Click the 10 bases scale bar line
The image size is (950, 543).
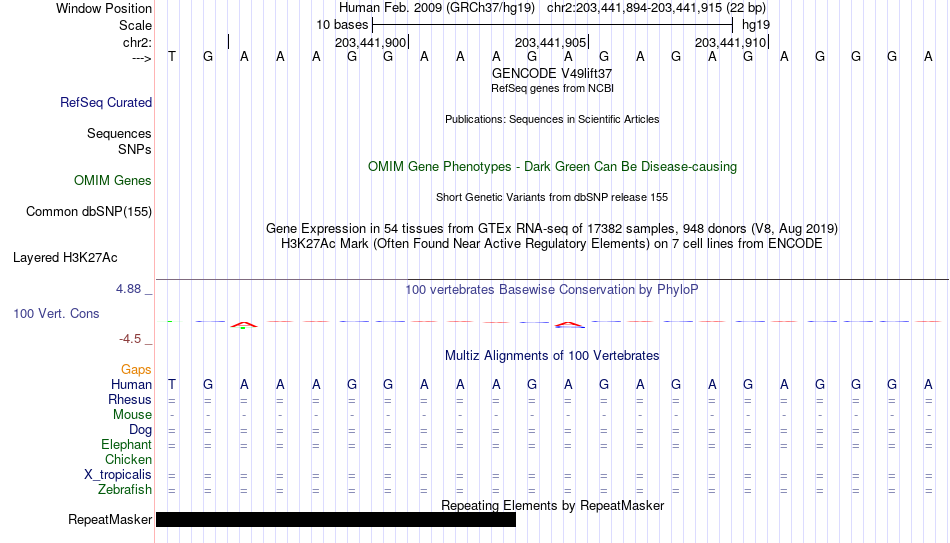(553, 25)
